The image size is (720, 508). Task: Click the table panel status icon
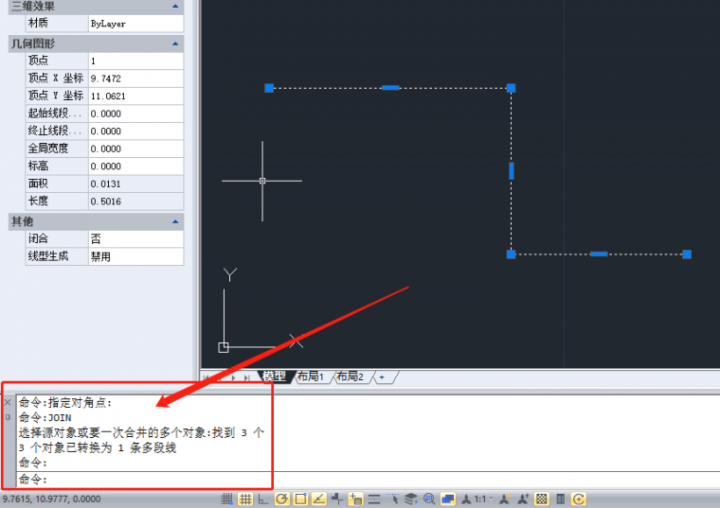click(x=560, y=499)
